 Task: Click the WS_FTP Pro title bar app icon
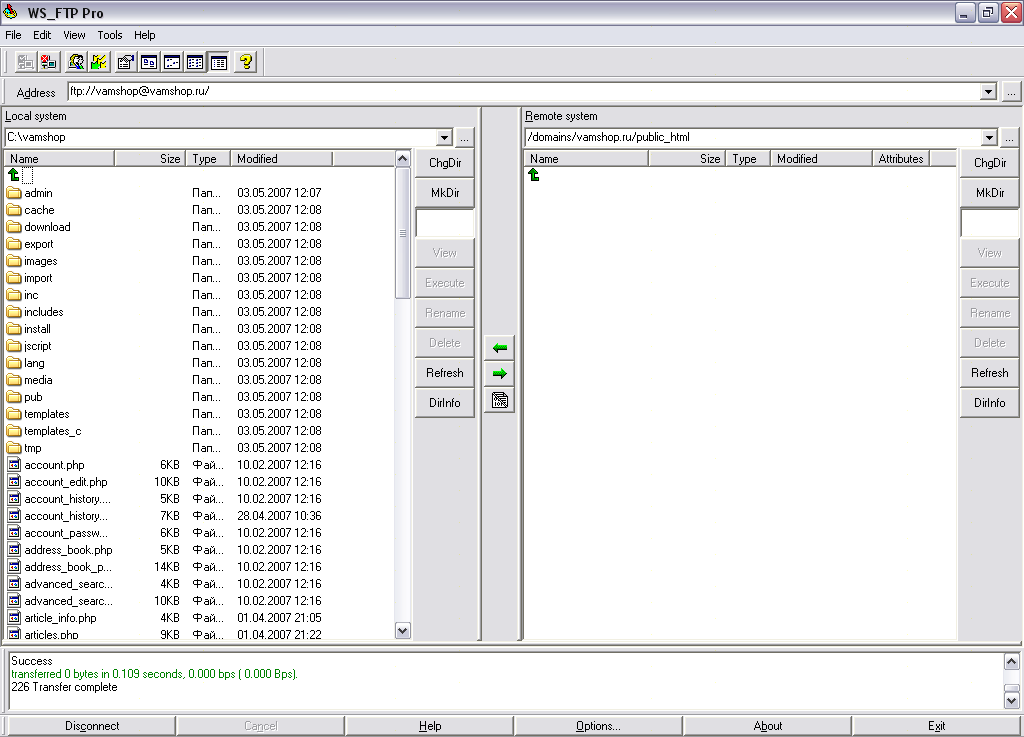10,12
